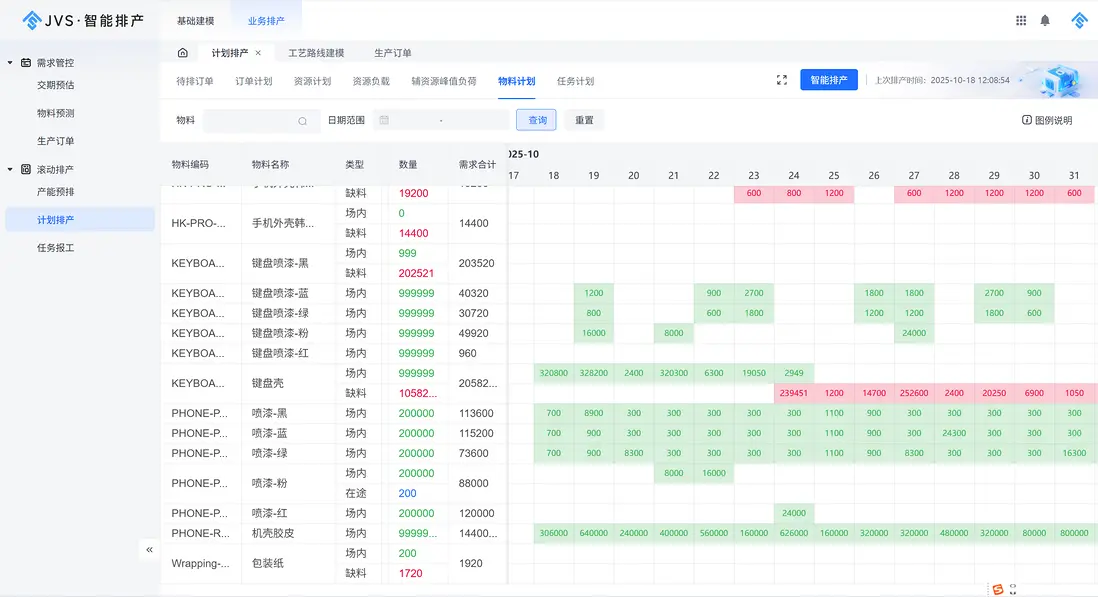This screenshot has width=1098, height=597.
Task: Collapse the sidebar with double-arrow icon
Action: pyautogui.click(x=149, y=549)
